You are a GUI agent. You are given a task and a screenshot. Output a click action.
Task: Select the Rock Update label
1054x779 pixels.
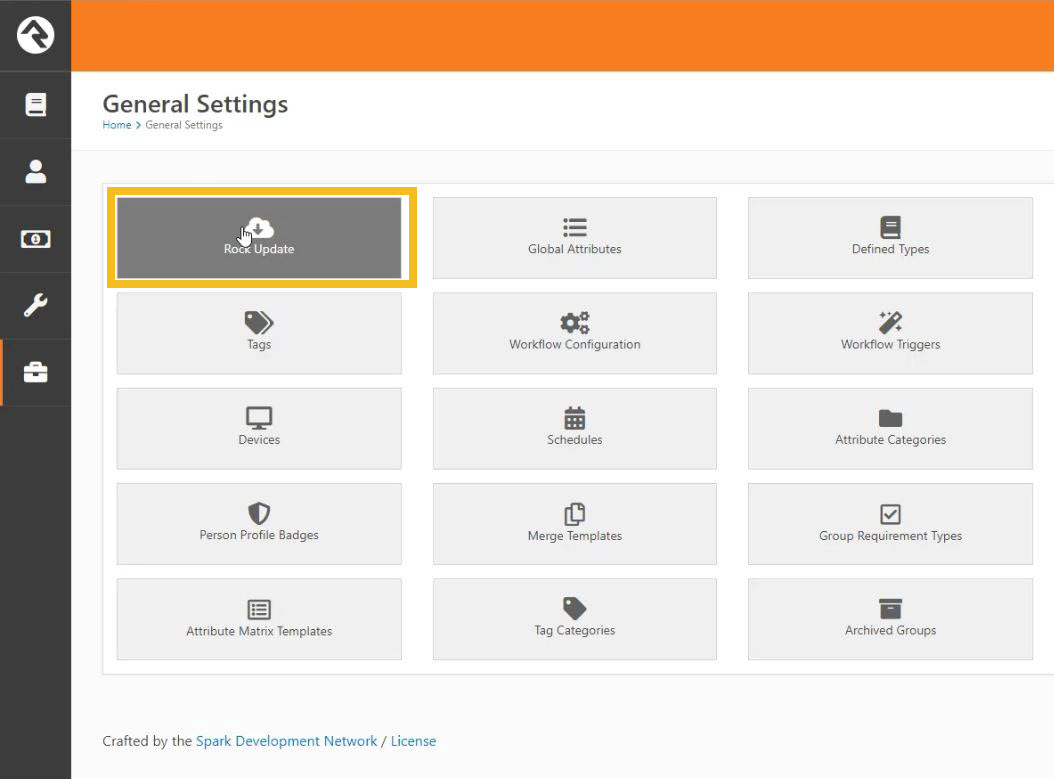[259, 249]
